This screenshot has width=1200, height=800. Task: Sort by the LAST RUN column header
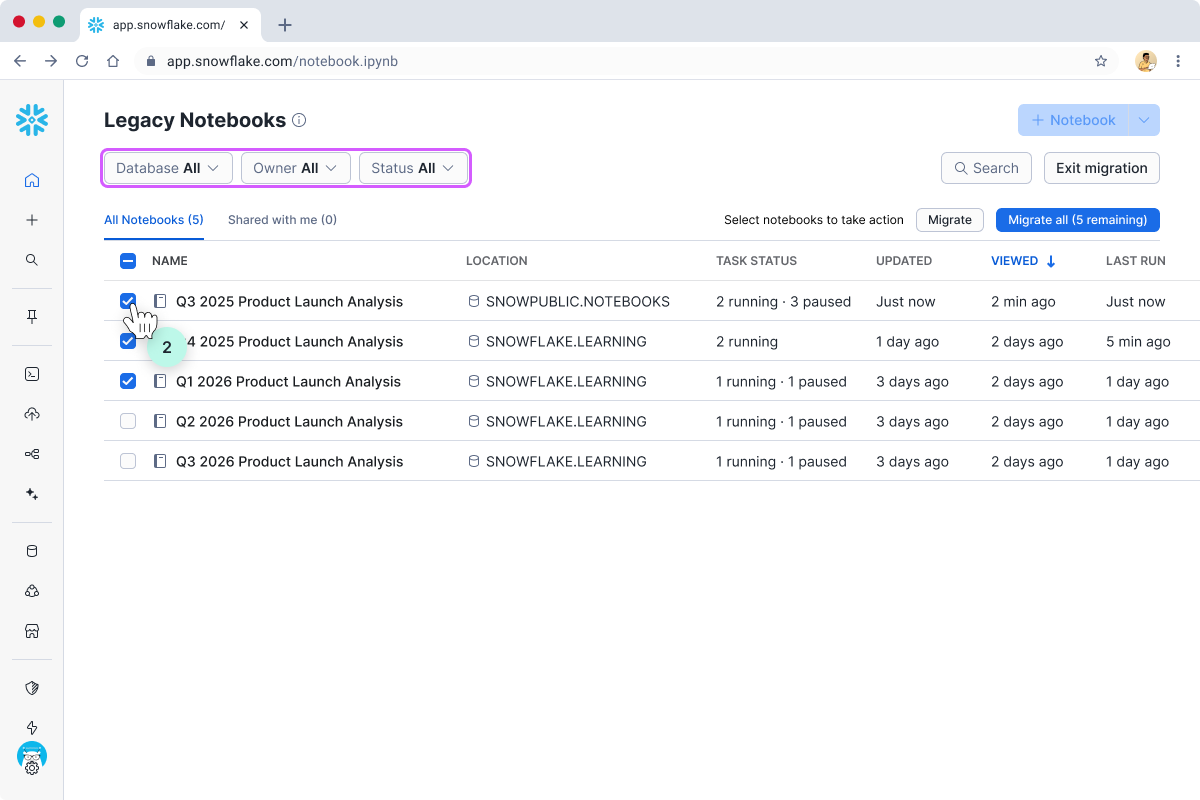[1136, 261]
